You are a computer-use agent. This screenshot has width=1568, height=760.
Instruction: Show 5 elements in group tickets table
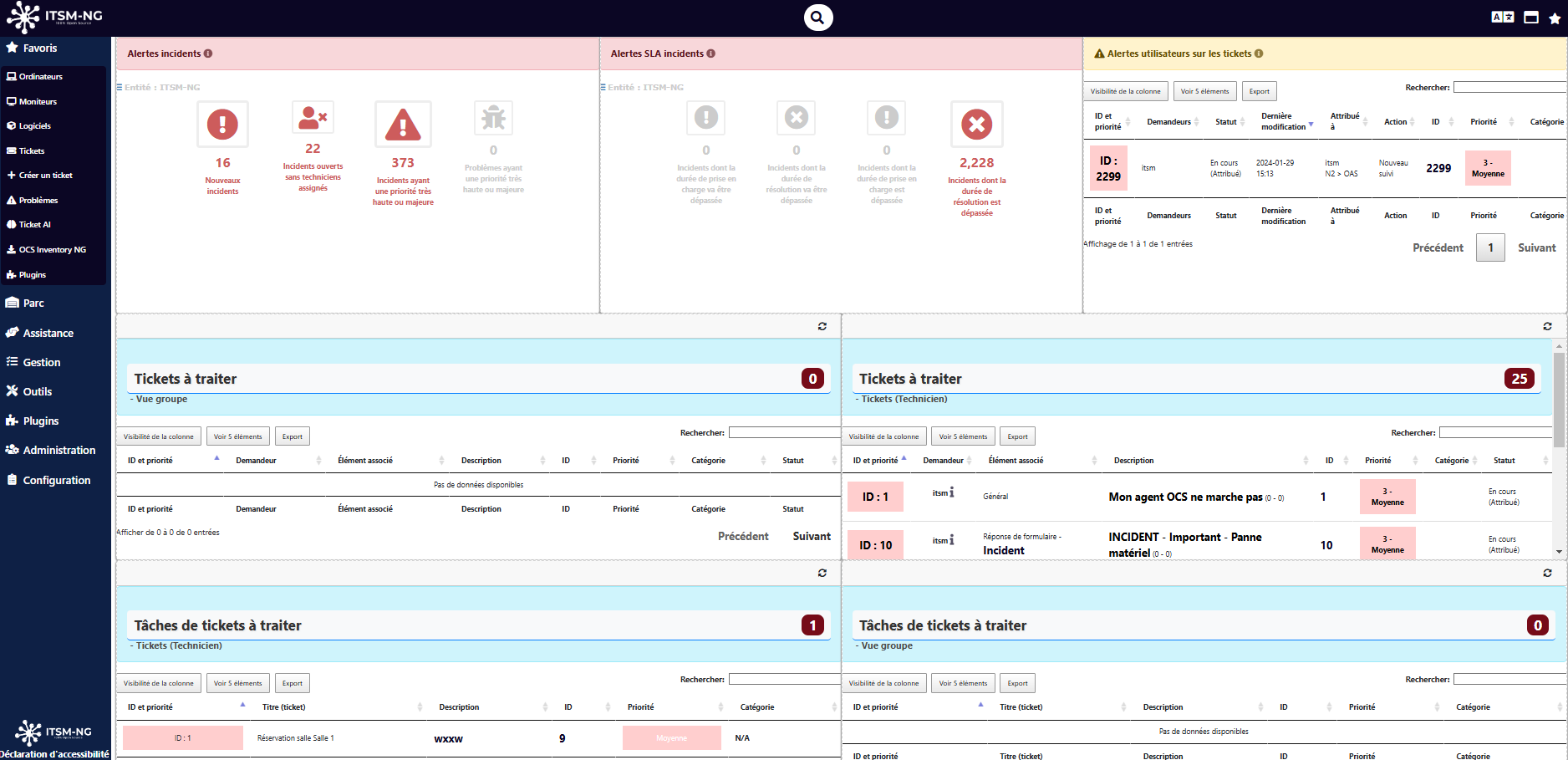tap(237, 436)
